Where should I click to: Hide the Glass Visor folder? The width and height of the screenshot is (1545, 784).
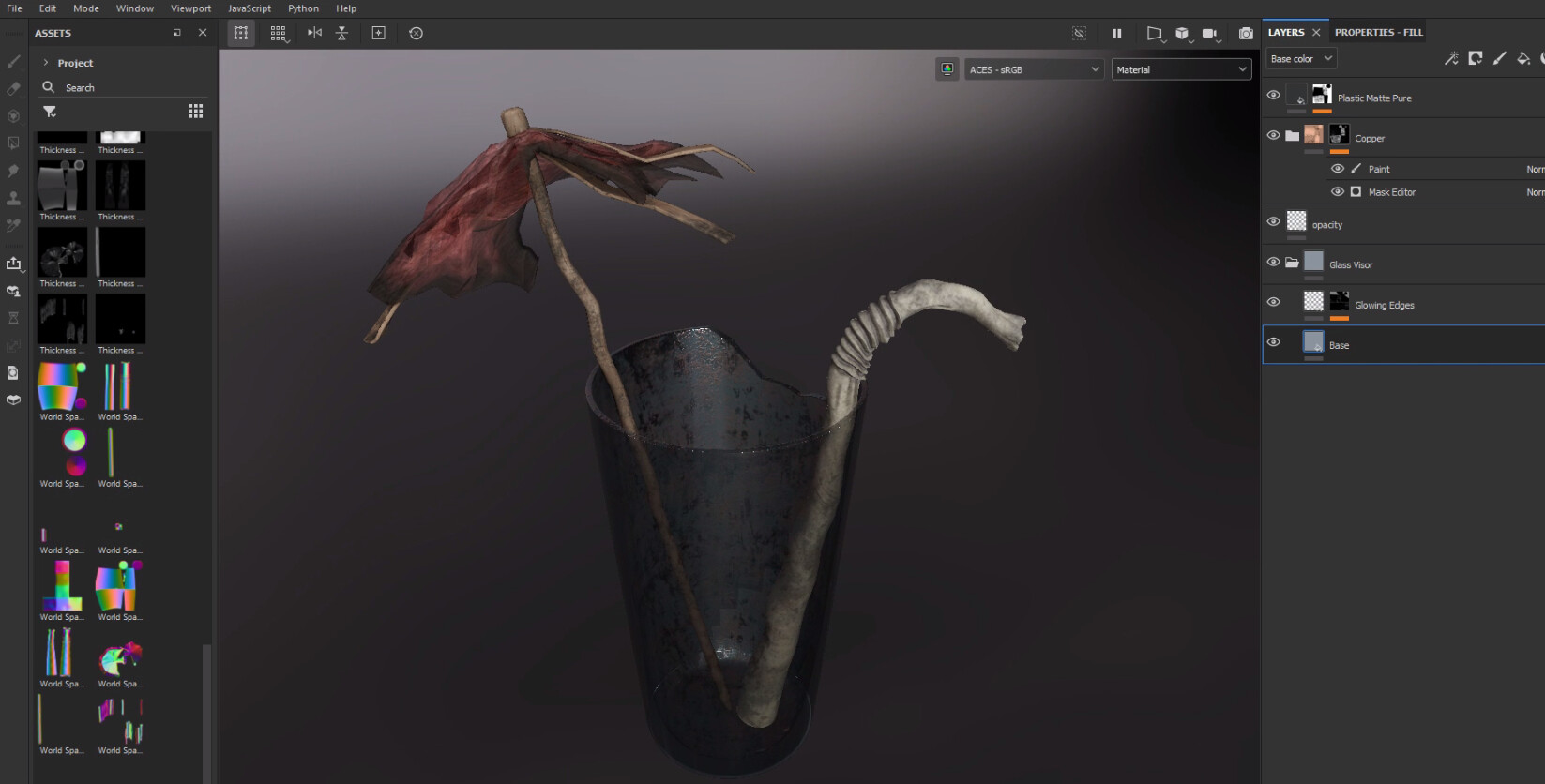[x=1273, y=262]
